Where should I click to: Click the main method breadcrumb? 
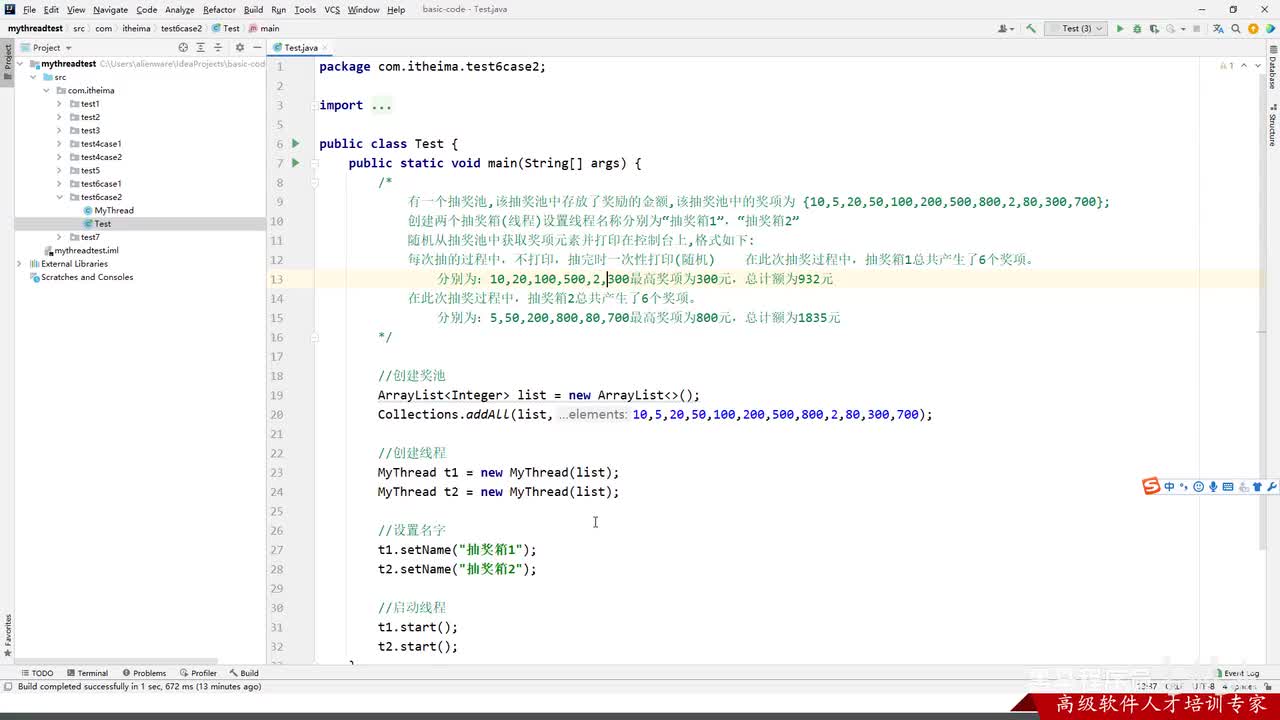(x=263, y=29)
